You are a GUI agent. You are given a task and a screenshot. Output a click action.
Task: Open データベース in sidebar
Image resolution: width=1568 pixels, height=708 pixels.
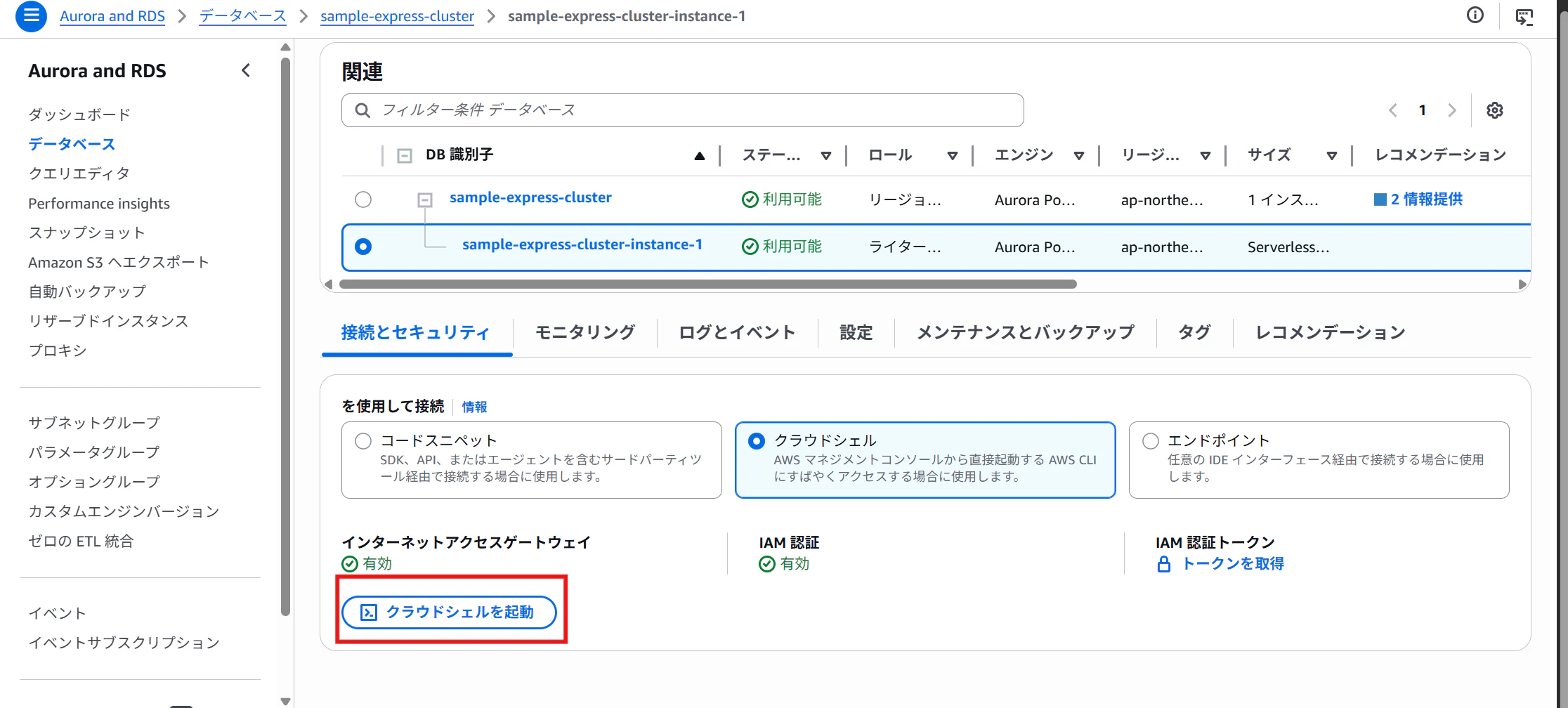point(72,144)
